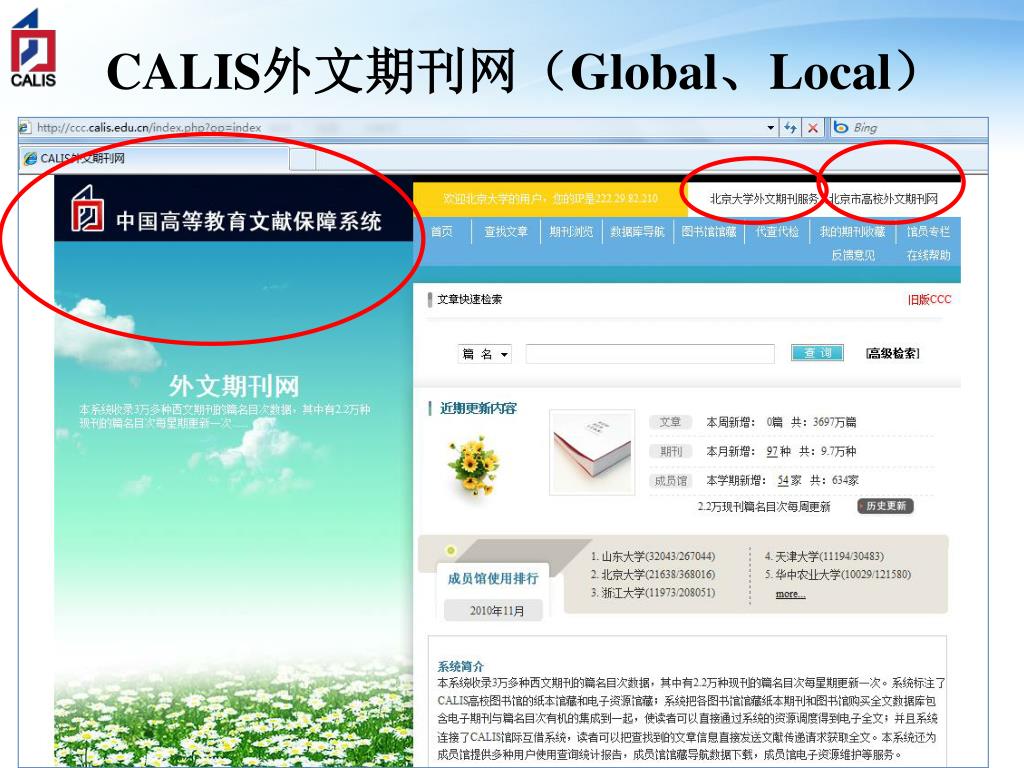Click the red 旧版CCC link
Viewport: 1024px width, 768px height.
pyautogui.click(x=929, y=299)
